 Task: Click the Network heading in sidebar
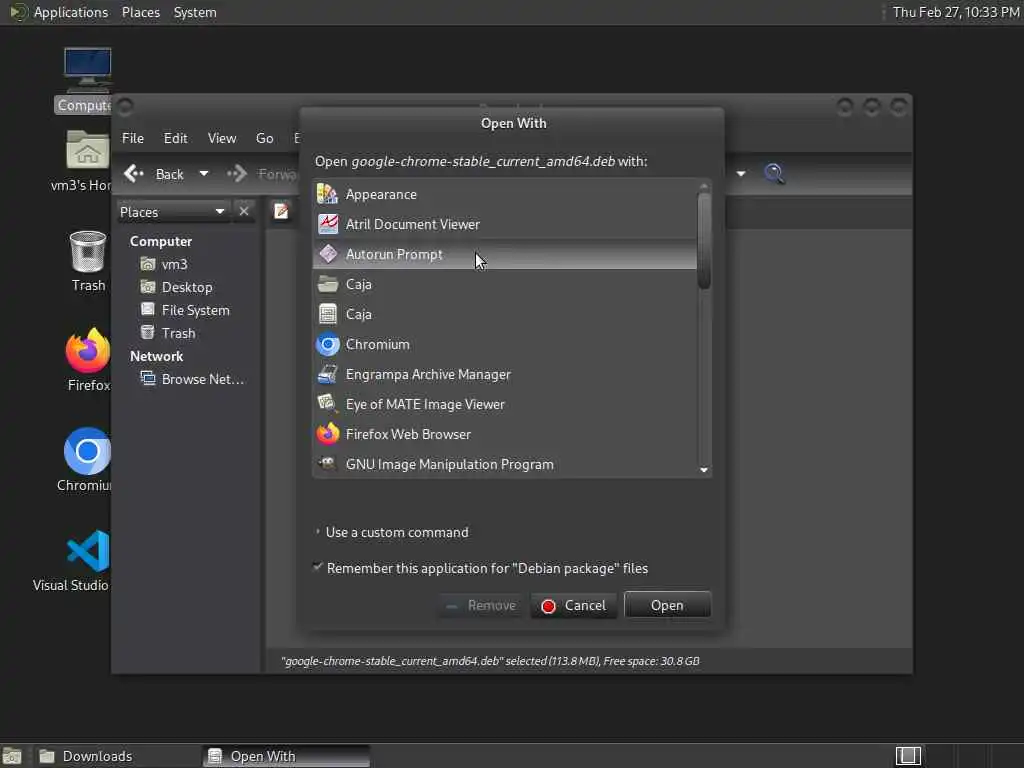156,356
